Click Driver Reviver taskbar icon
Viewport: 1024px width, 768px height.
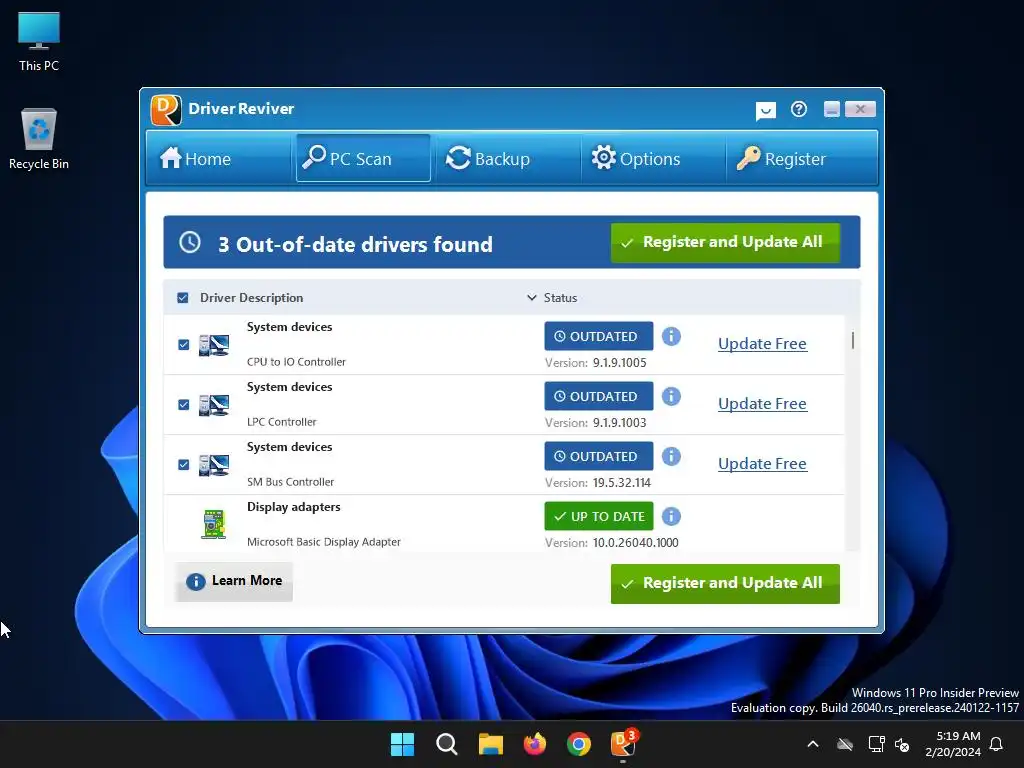point(623,743)
